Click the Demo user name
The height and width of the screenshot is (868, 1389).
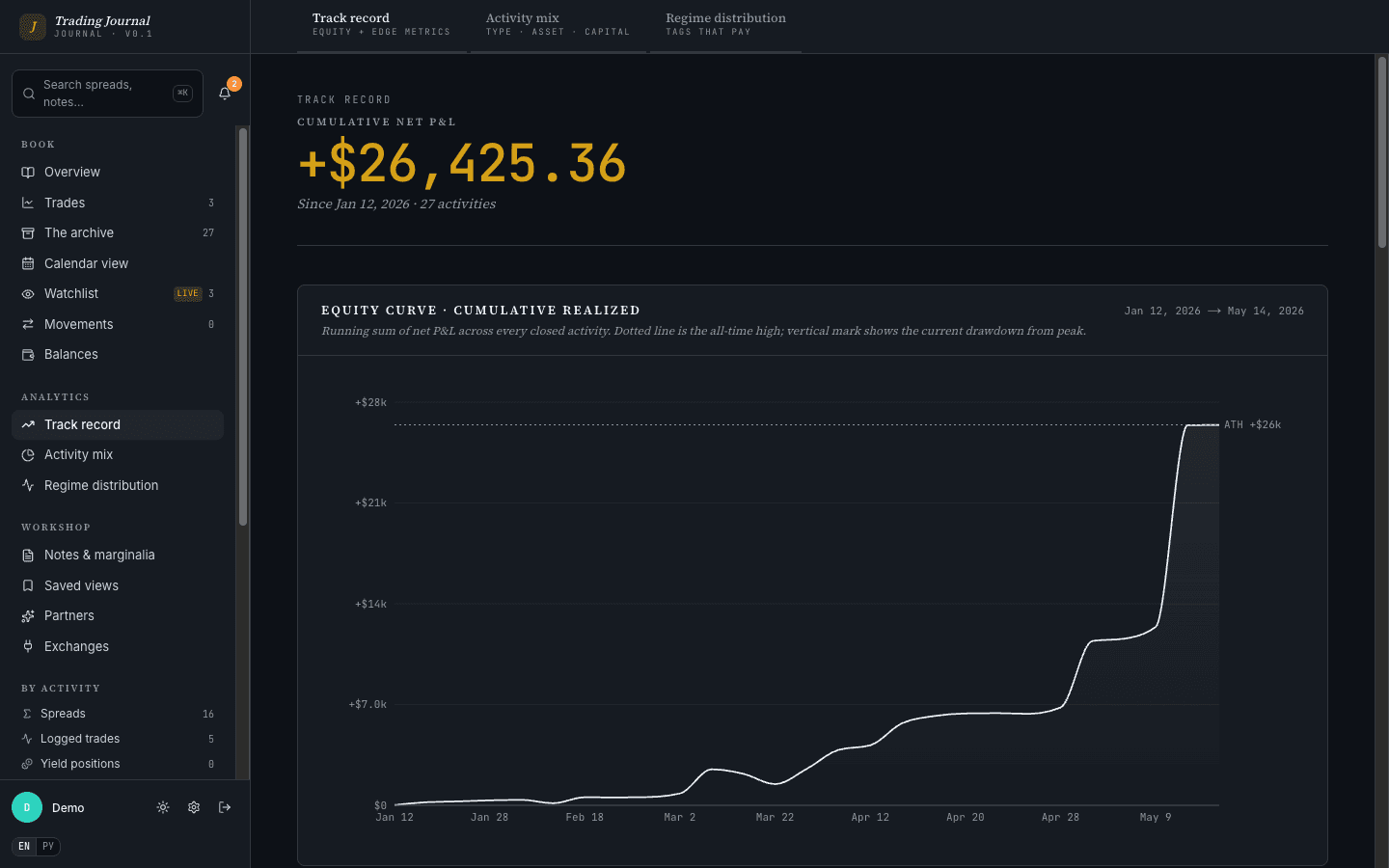point(68,808)
